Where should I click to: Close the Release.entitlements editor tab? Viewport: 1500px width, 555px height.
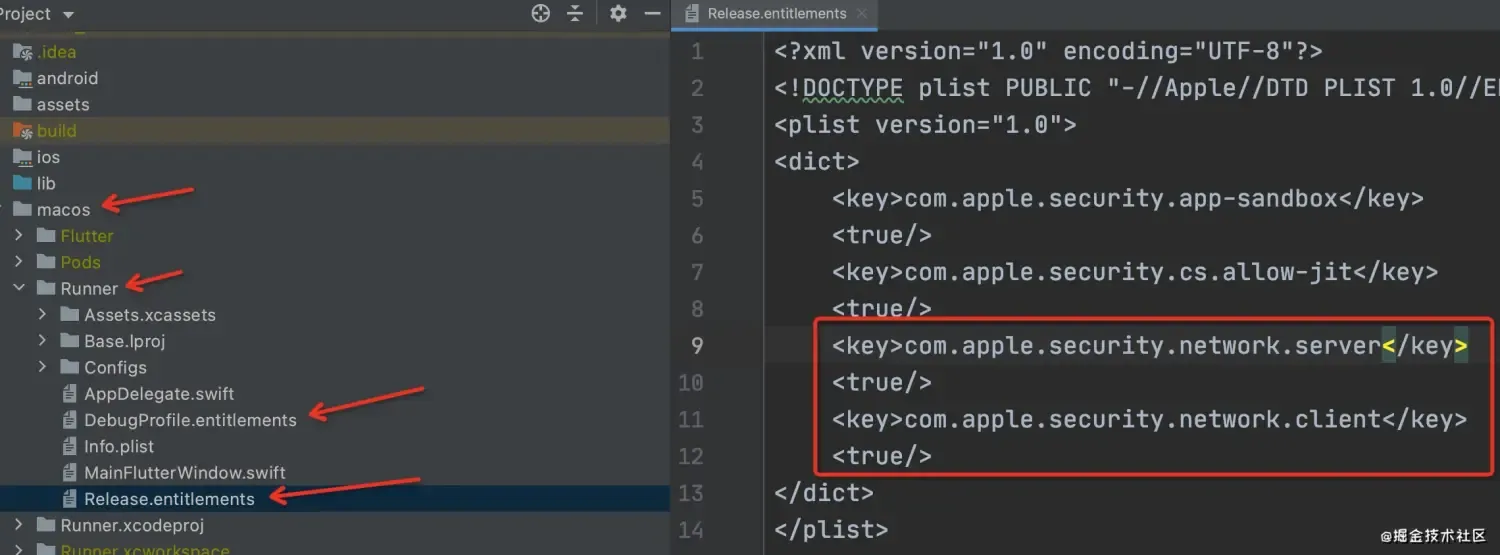(x=862, y=14)
